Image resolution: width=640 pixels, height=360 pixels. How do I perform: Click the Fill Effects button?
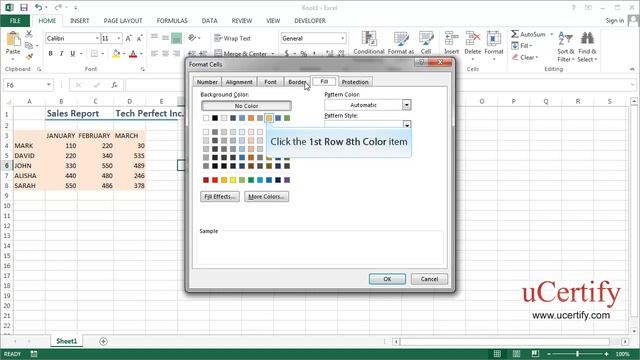(220, 197)
